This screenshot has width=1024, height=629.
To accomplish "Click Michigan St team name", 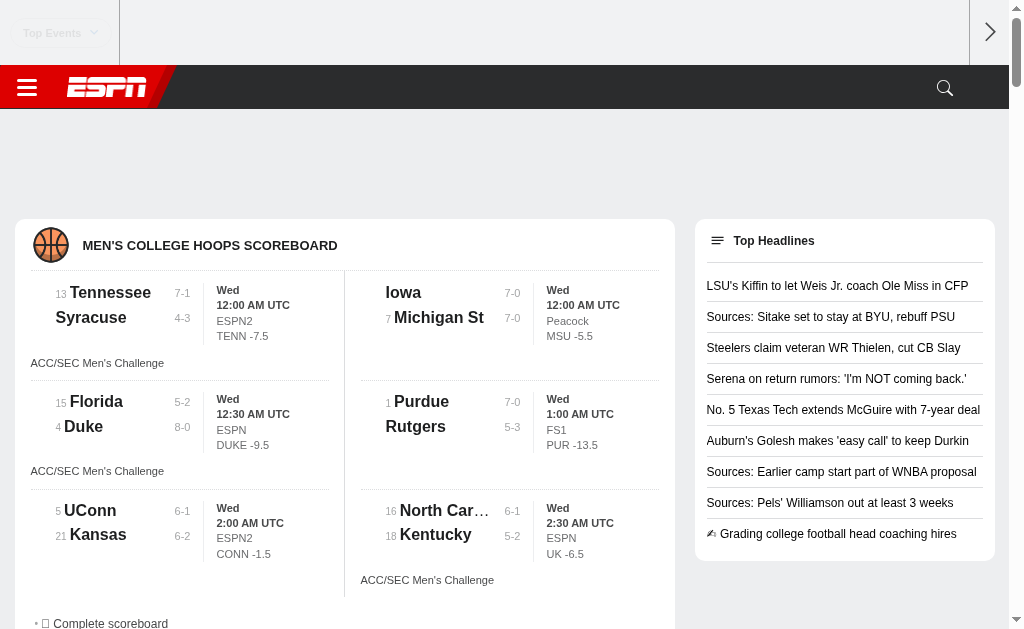I will (438, 318).
